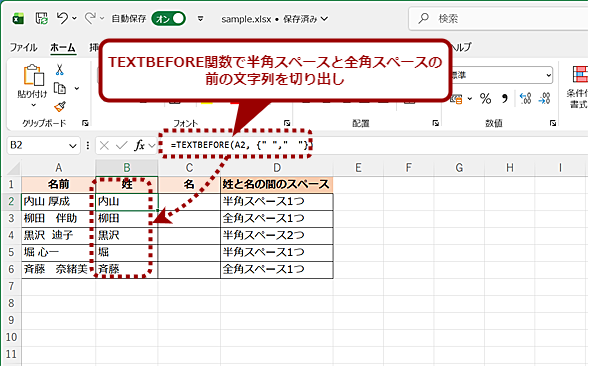Click the Decrease Decimal icon
589x367 pixels.
pyautogui.click(x=544, y=98)
